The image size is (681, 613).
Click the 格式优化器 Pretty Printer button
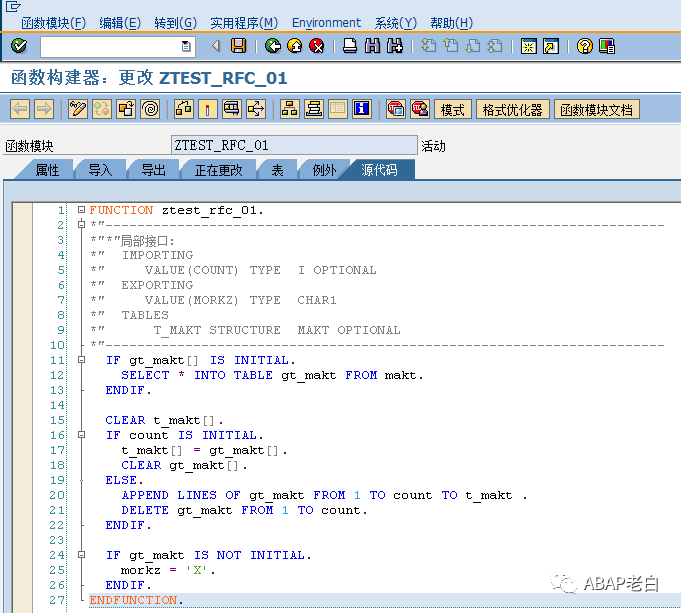coord(512,109)
